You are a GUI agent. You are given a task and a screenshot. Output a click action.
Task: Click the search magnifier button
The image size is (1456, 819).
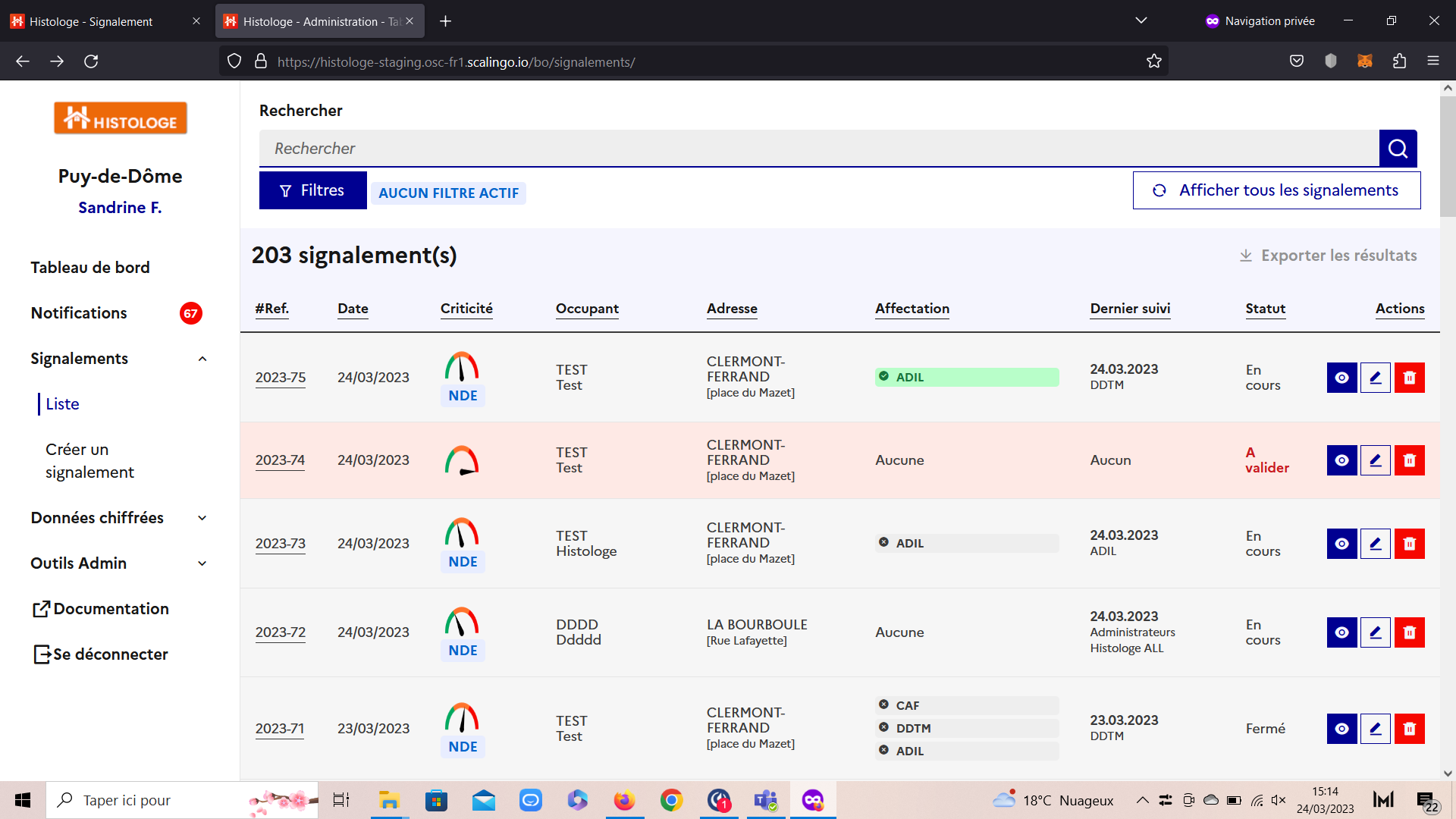pyautogui.click(x=1398, y=149)
